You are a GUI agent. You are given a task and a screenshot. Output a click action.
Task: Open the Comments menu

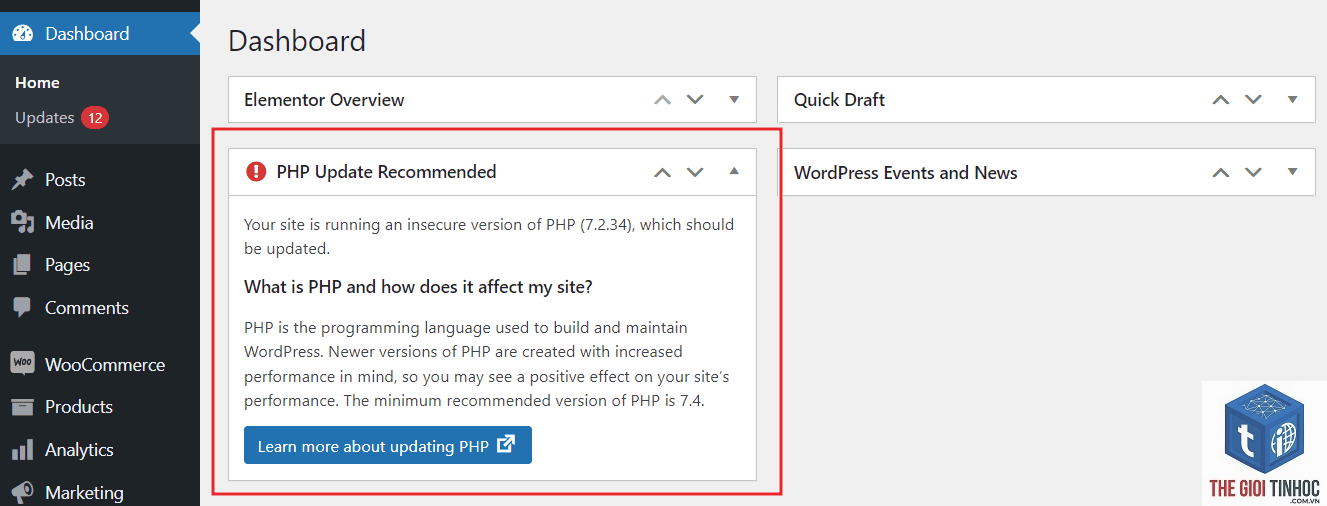click(x=100, y=308)
